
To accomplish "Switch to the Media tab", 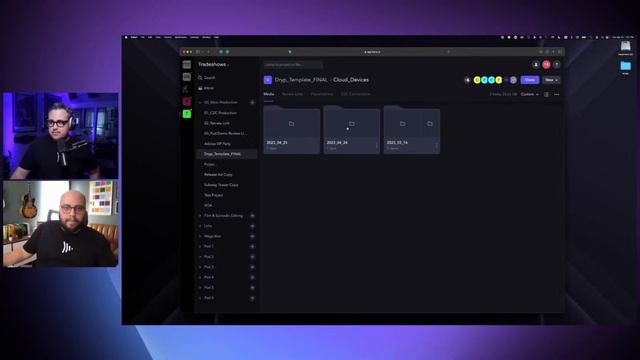I will (x=269, y=94).
